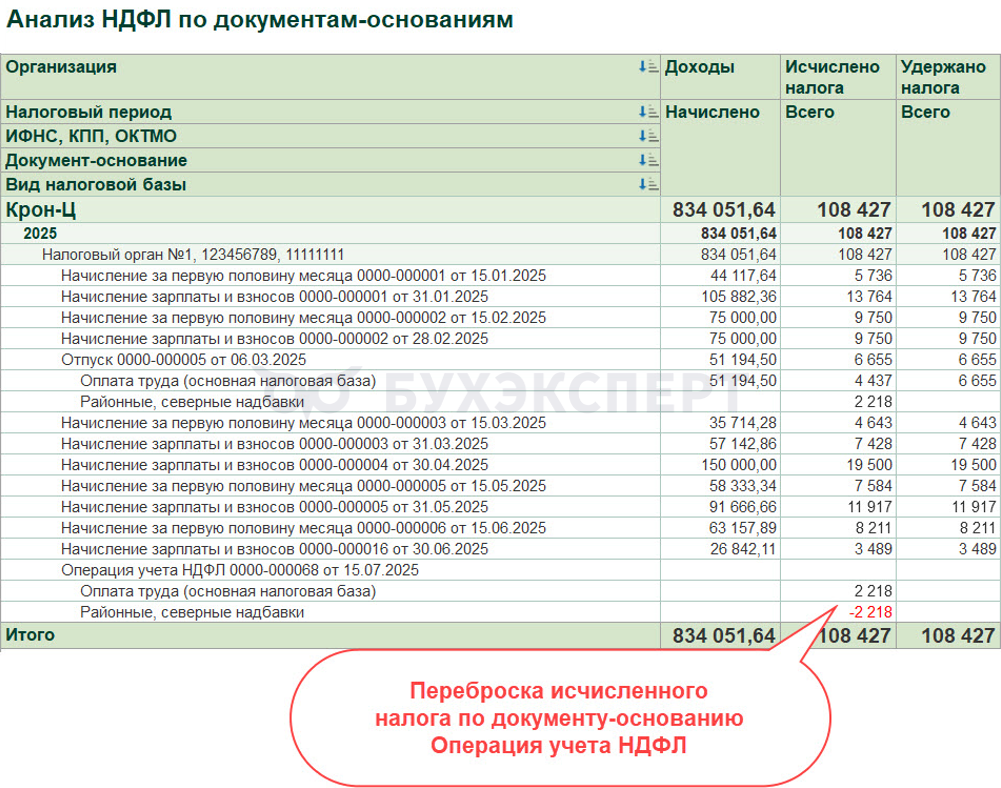Open Начисление зарплаты и взносов 0000-000003 от 31.03.2025
Image resolution: width=1001 pixels, height=788 pixels.
pyautogui.click(x=275, y=444)
